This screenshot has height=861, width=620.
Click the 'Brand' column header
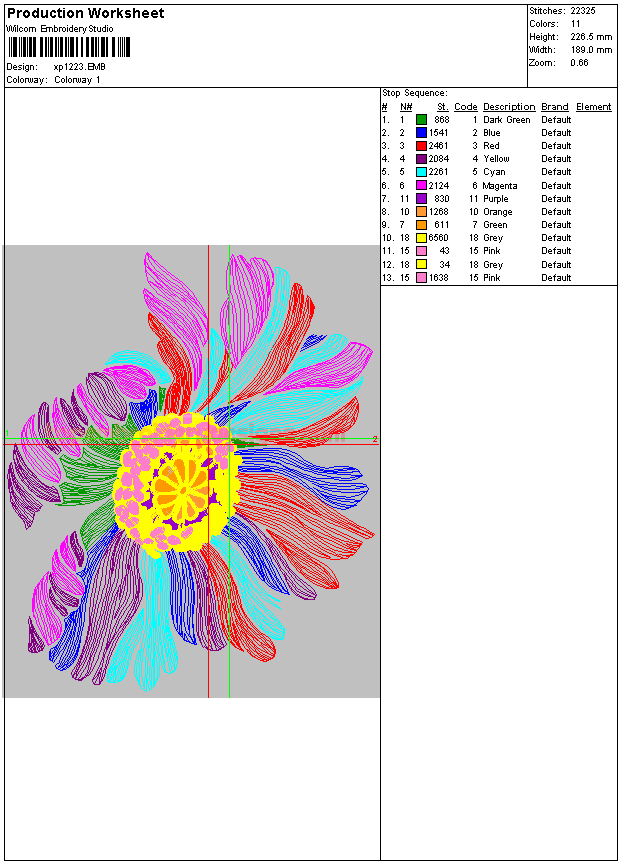555,107
